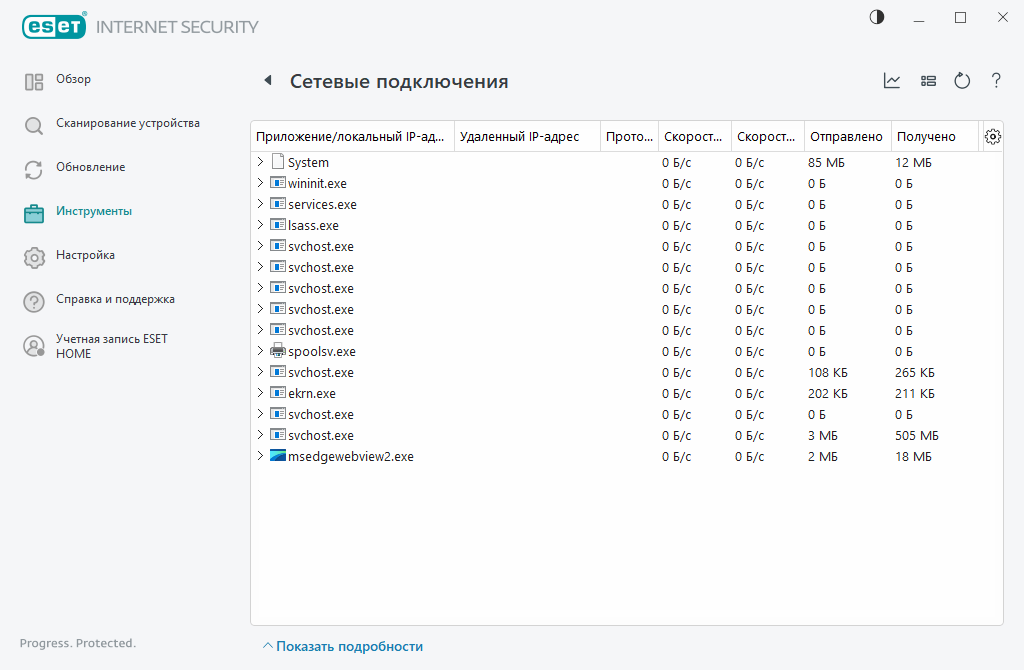Select the 85 МБ sent value

pos(826,162)
